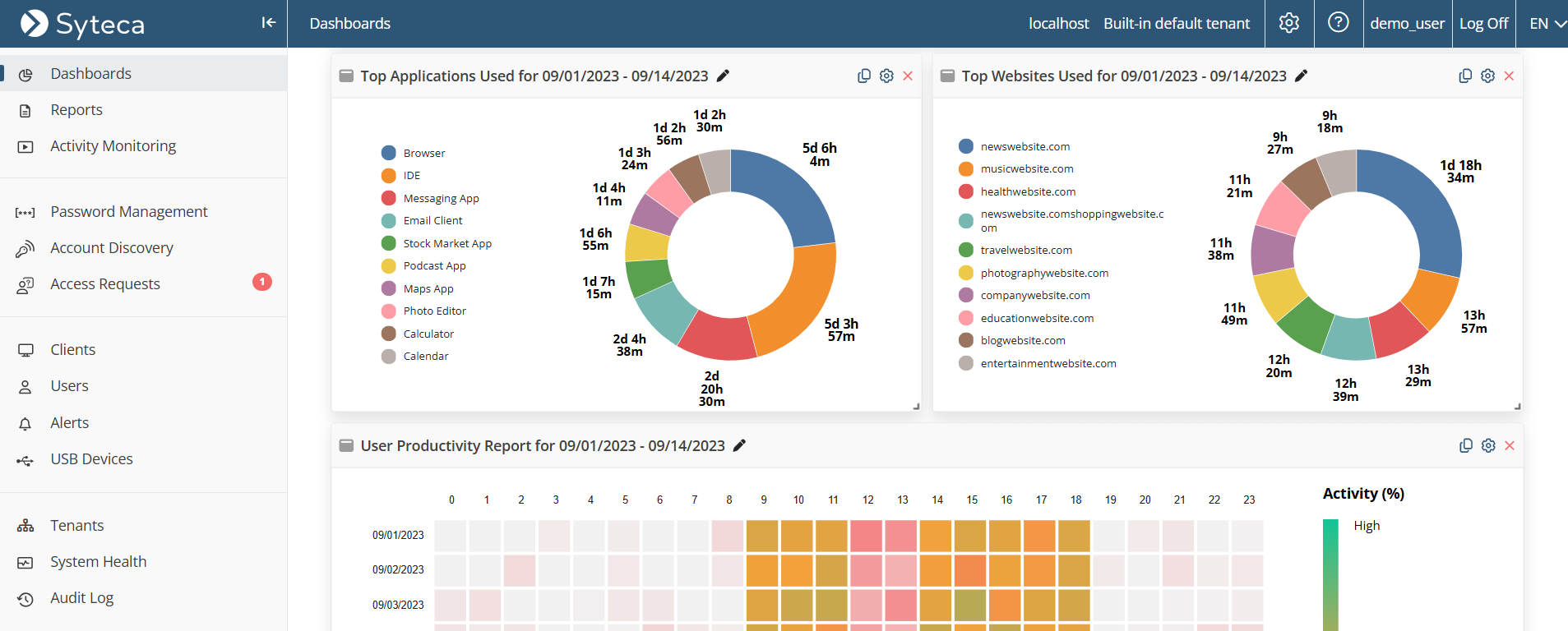Click the Audit Log history icon
Screen dimensions: 1568x631
(x=25, y=599)
